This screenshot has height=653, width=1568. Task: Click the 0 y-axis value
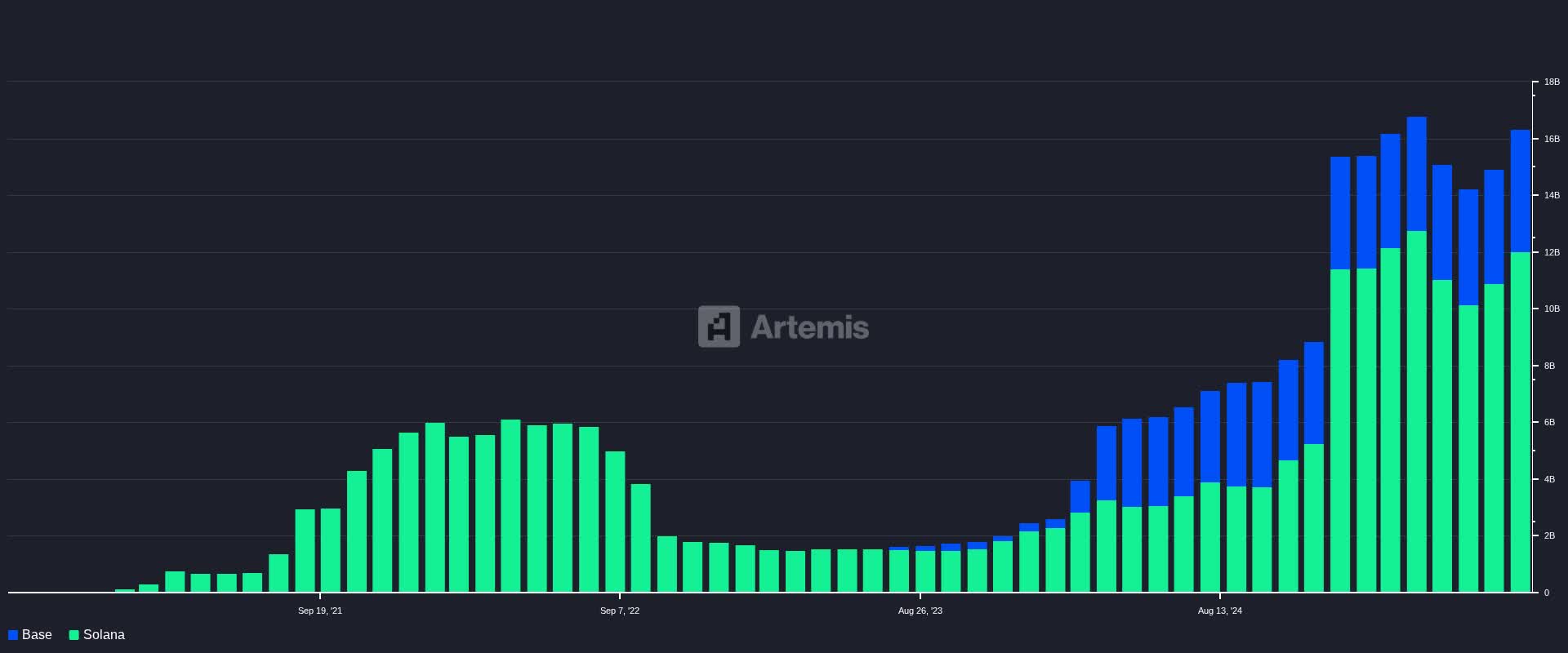click(x=1546, y=593)
